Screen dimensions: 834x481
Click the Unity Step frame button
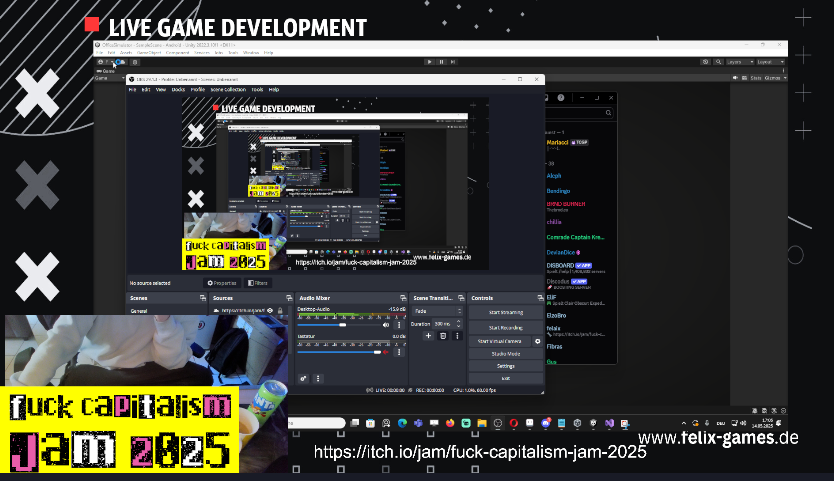coord(453,62)
